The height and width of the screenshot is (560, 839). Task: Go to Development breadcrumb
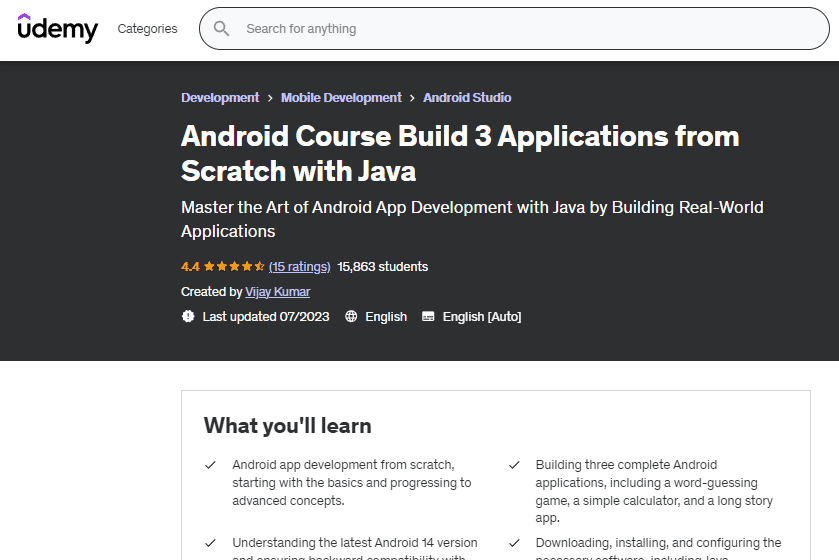(220, 98)
